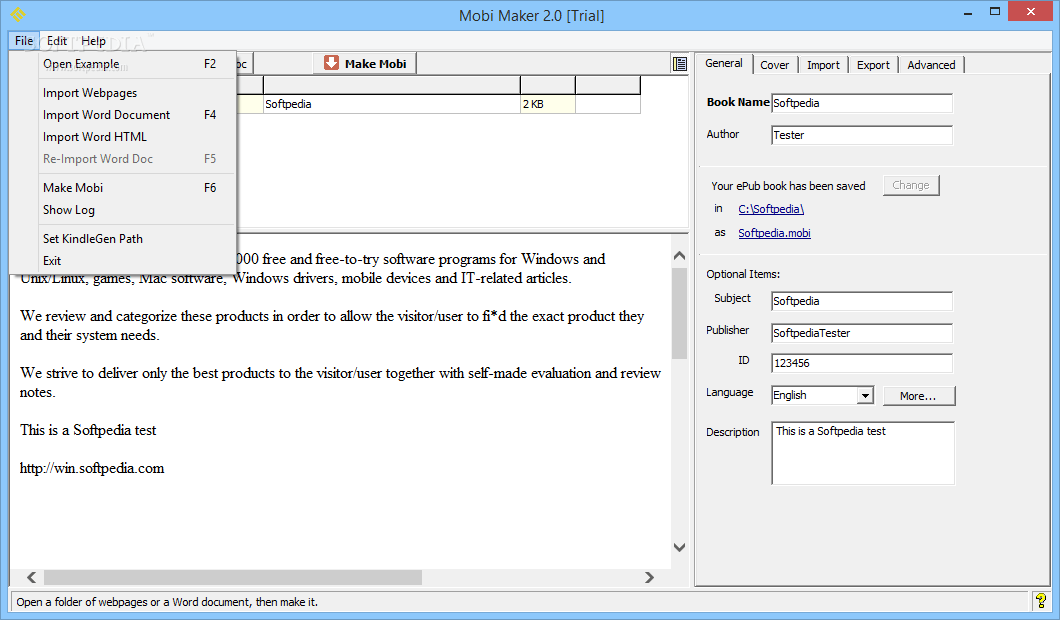
Task: Click the More... language button
Action: click(919, 396)
